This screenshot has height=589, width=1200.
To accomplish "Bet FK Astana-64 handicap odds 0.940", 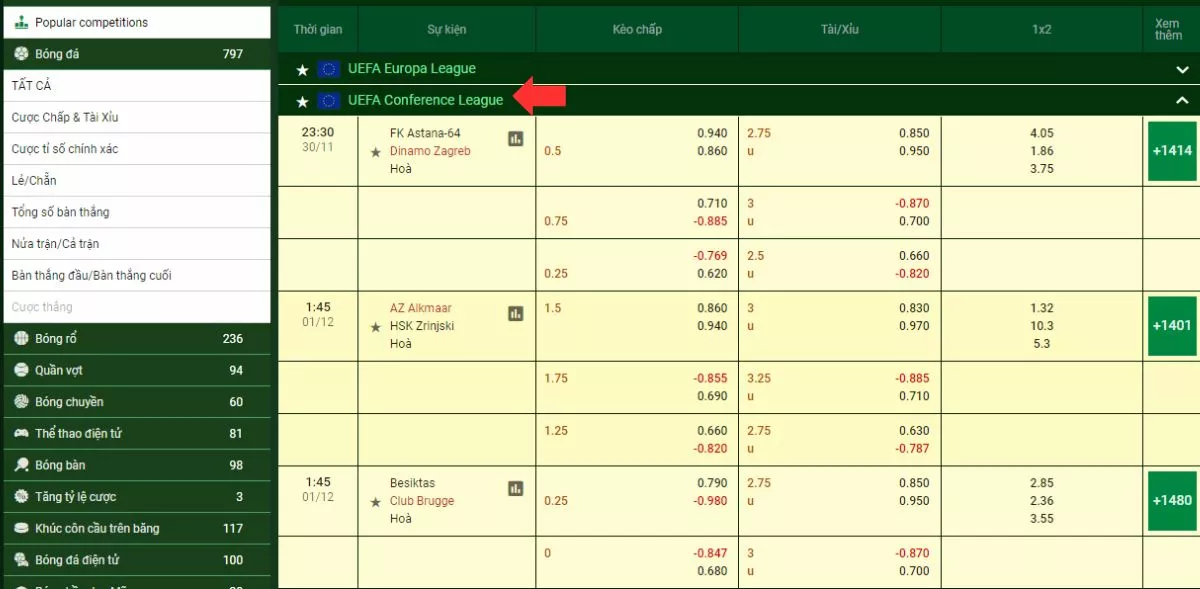I will click(712, 133).
